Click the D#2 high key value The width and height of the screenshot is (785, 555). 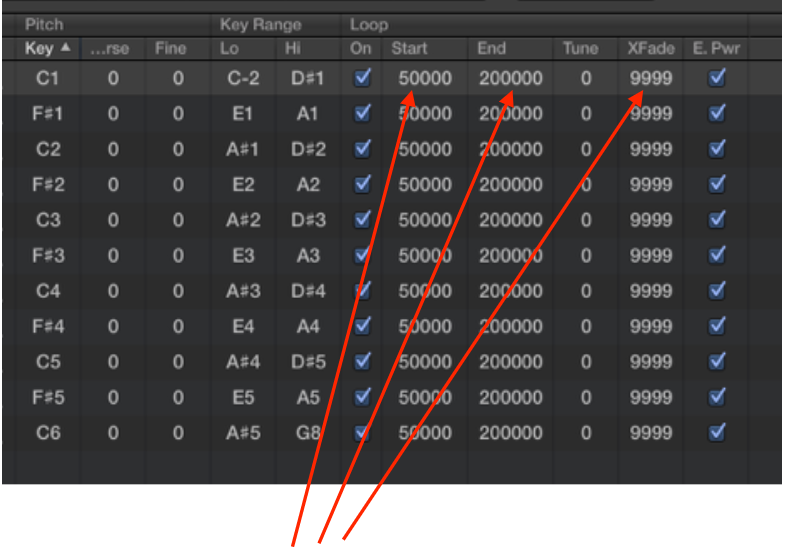[308, 149]
